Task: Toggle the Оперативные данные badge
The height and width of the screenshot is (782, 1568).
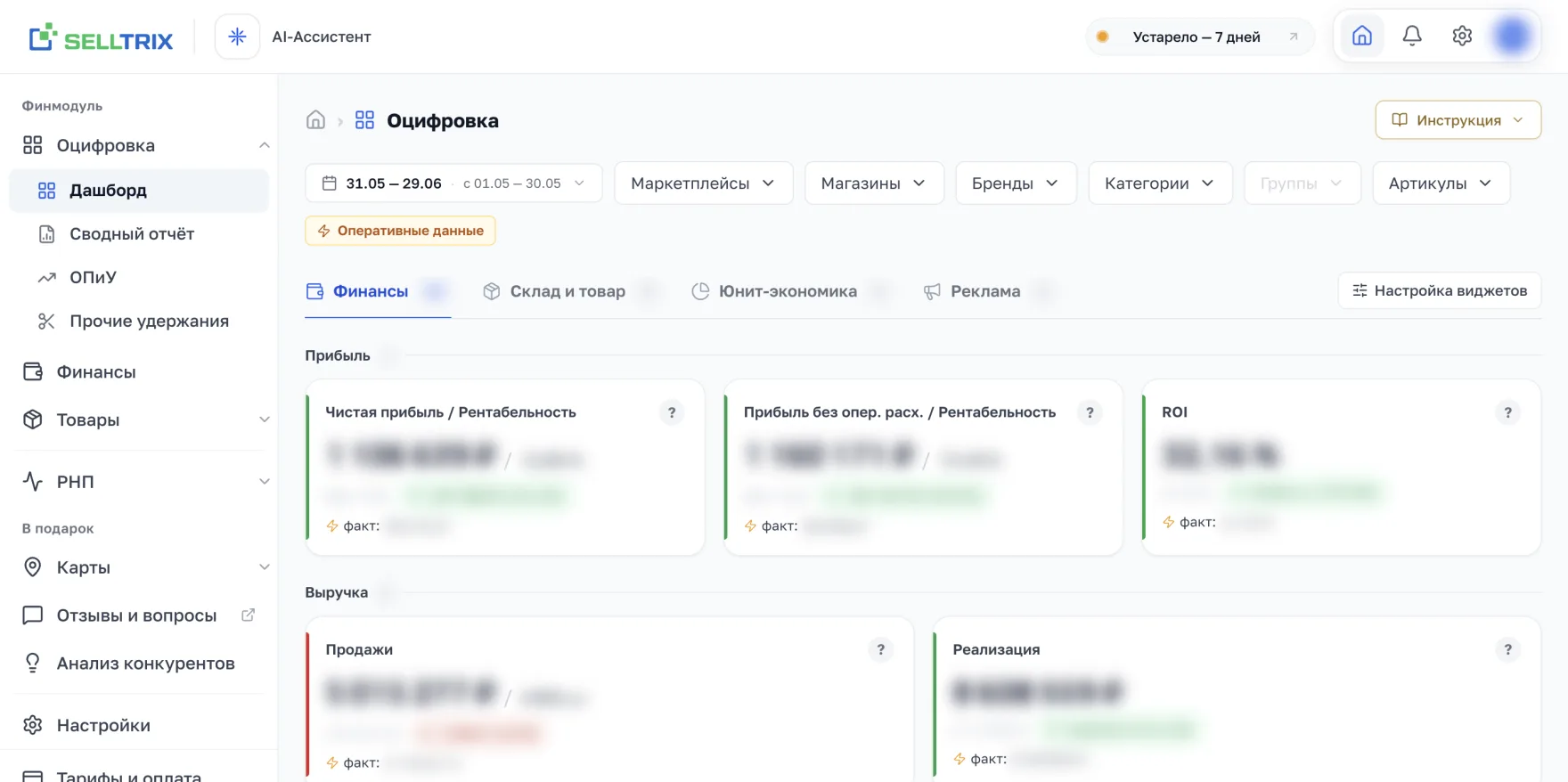Action: click(x=400, y=231)
